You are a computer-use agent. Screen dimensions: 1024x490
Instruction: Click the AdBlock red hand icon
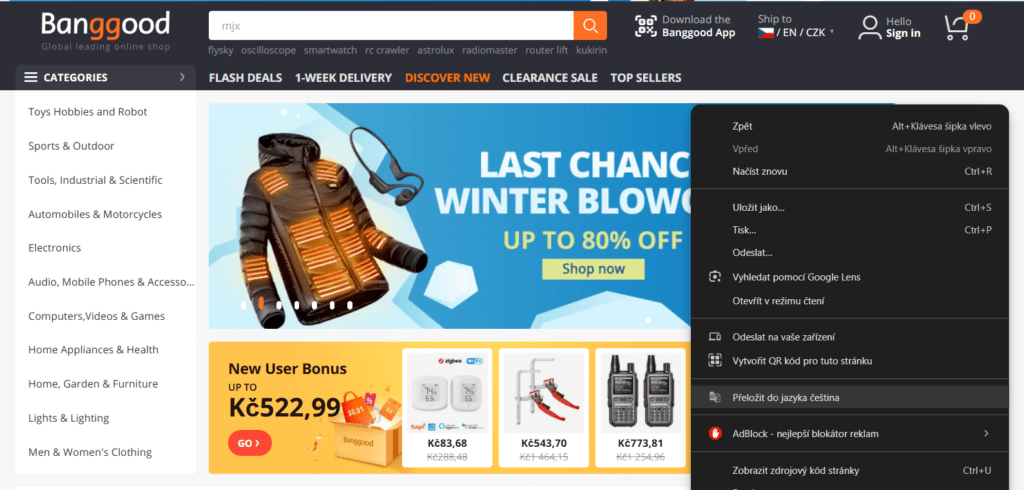pos(715,433)
